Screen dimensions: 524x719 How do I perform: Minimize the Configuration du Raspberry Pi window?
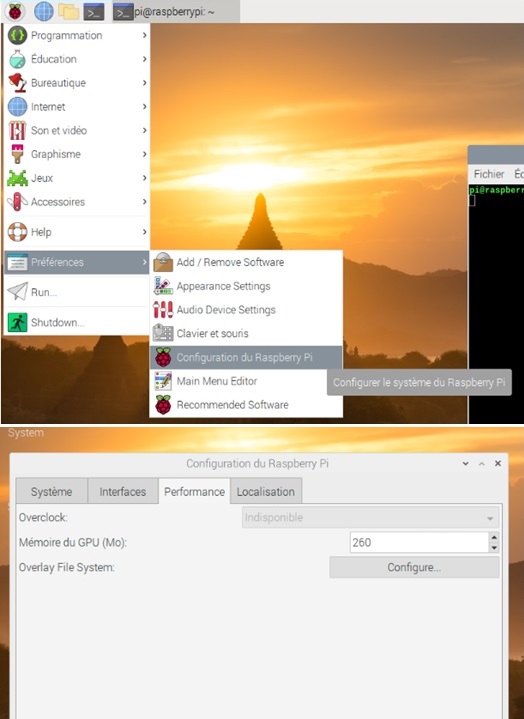[x=466, y=464]
